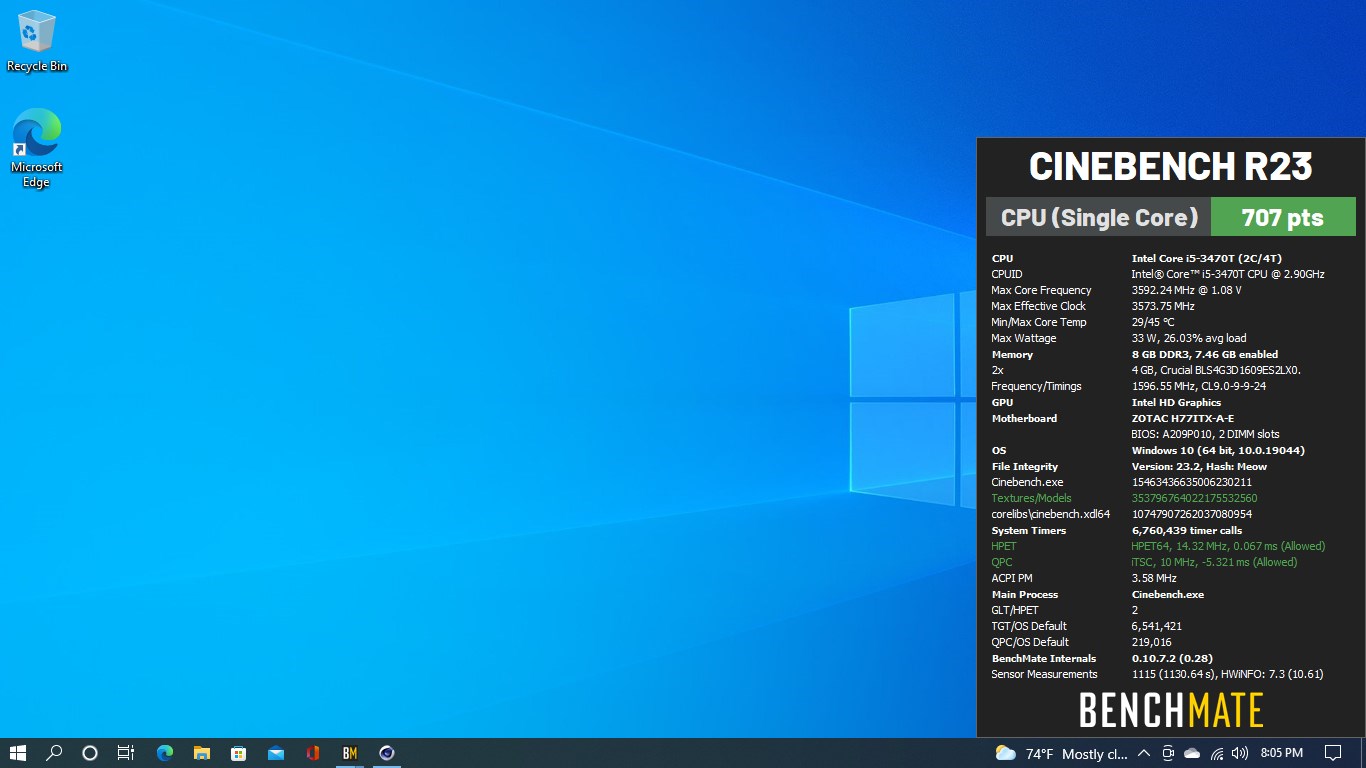Viewport: 1366px width, 768px height.
Task: Click the 707 pts score box
Action: point(1283,217)
